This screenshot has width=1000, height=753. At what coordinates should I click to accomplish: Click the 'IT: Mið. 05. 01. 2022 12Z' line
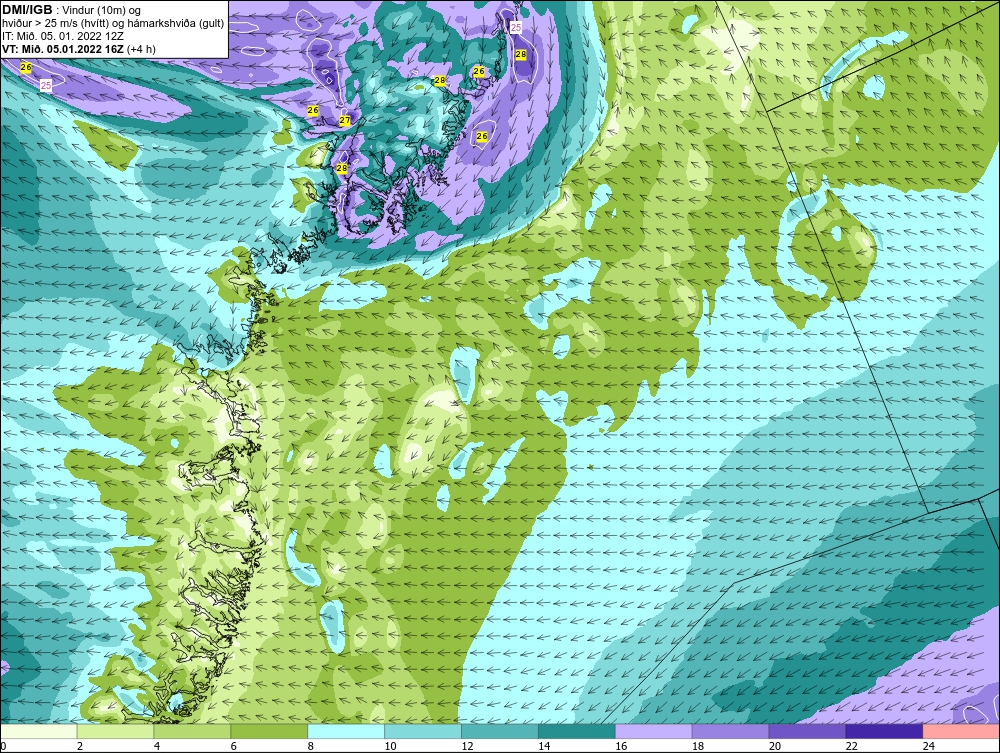(62, 36)
